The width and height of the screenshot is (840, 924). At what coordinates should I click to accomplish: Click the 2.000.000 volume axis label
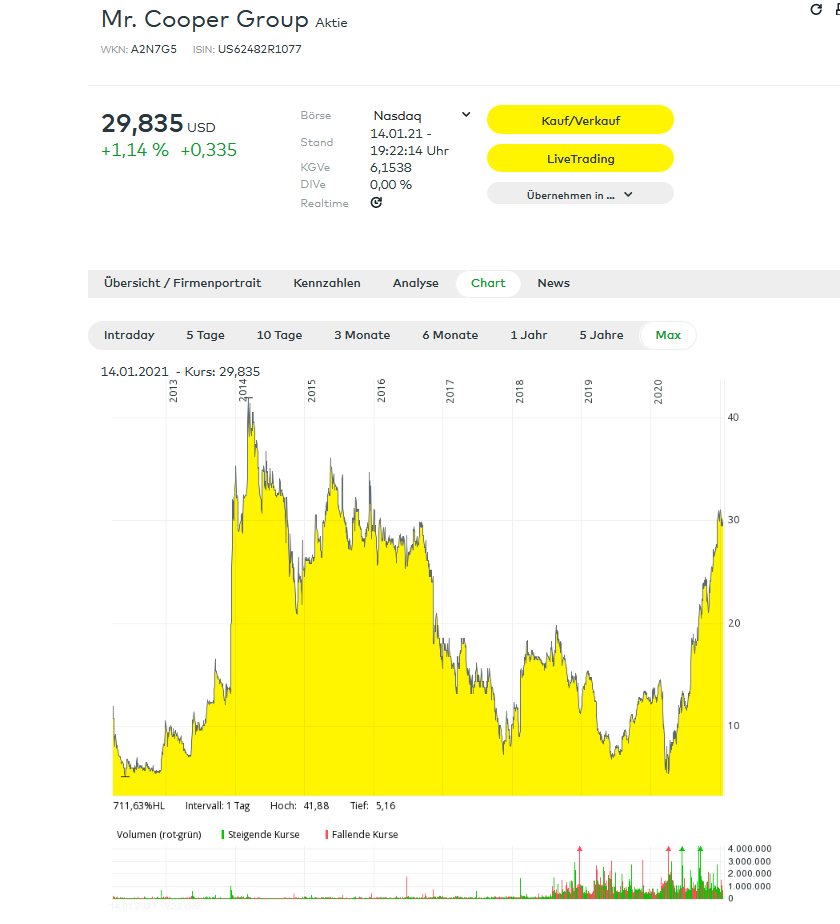click(x=749, y=873)
